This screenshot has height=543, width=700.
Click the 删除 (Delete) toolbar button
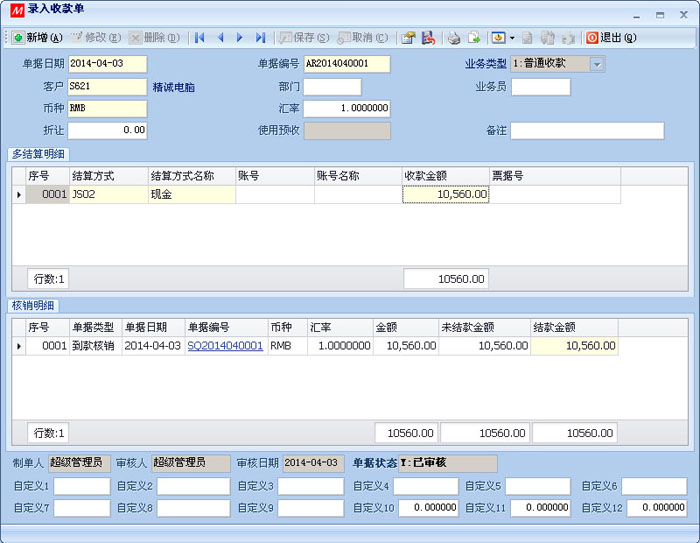click(x=154, y=38)
